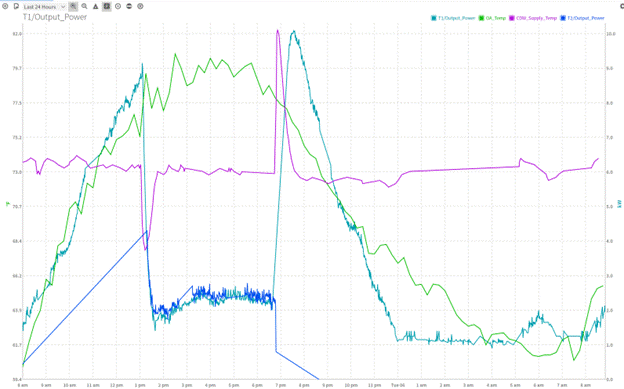Toggle T1/Output_Power series box in legend

434,18
